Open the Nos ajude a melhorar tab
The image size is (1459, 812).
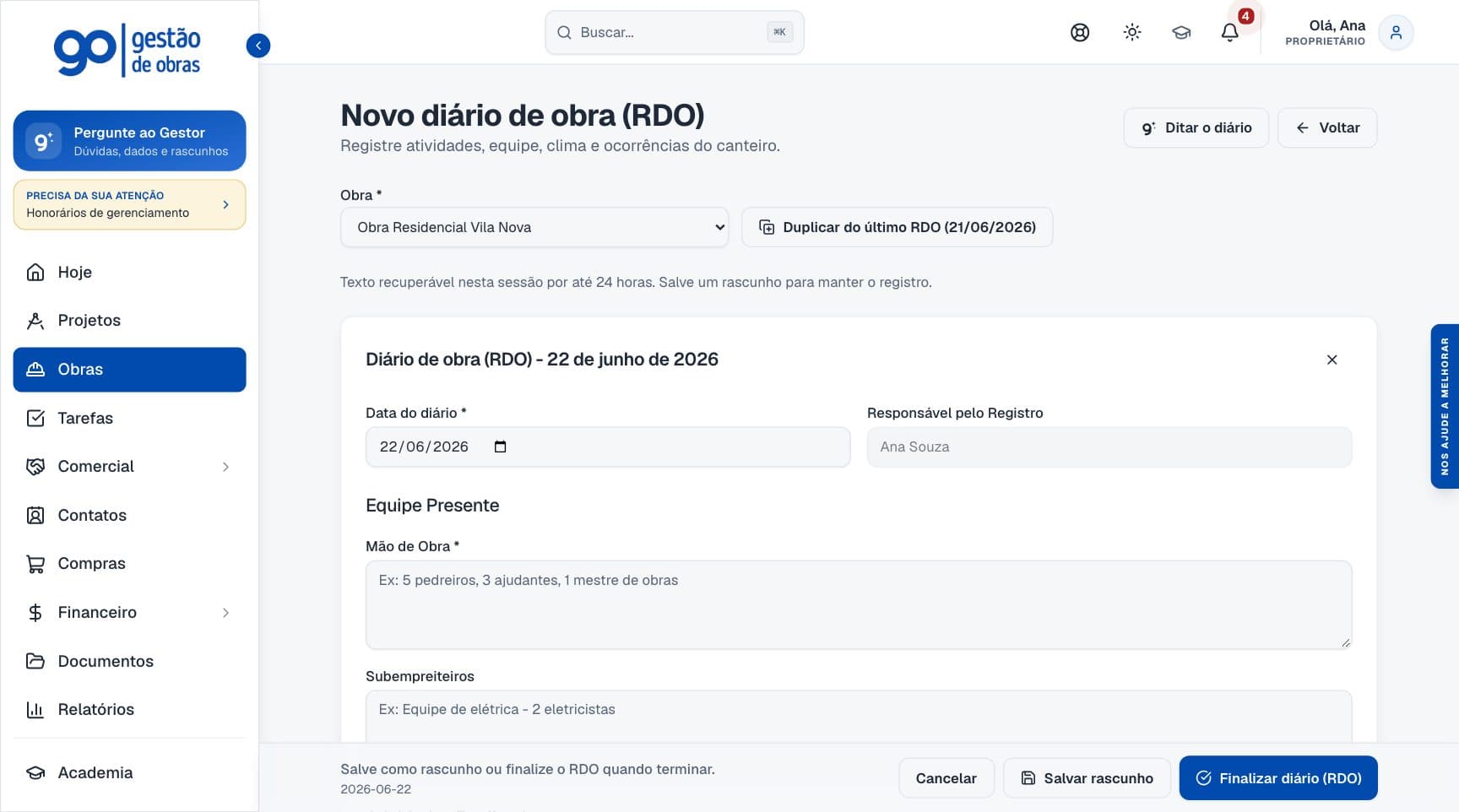[1445, 406]
